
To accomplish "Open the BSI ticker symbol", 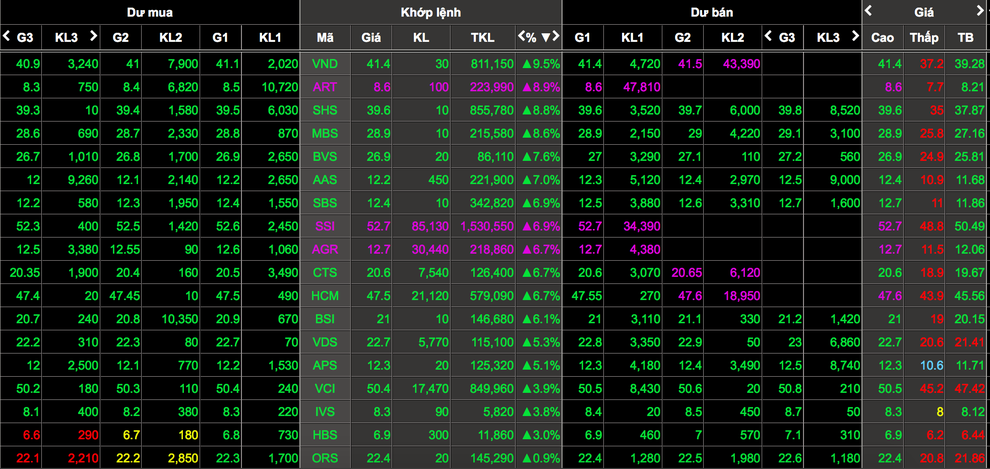I will (x=325, y=319).
